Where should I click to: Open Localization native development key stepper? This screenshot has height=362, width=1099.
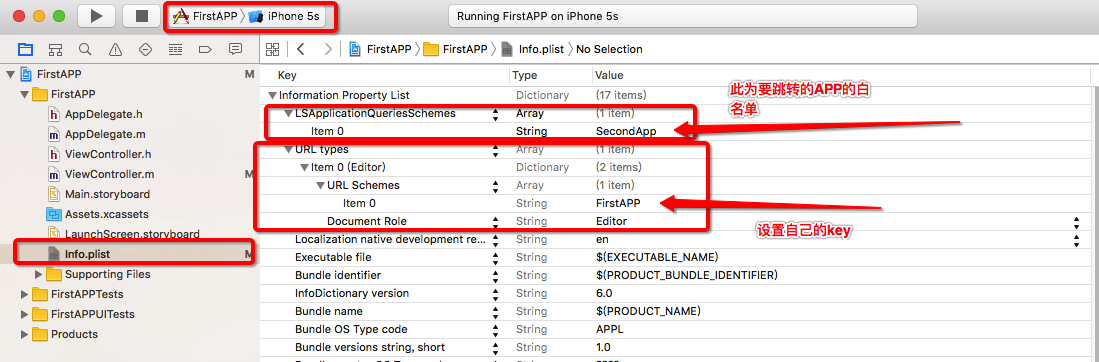tap(496, 240)
